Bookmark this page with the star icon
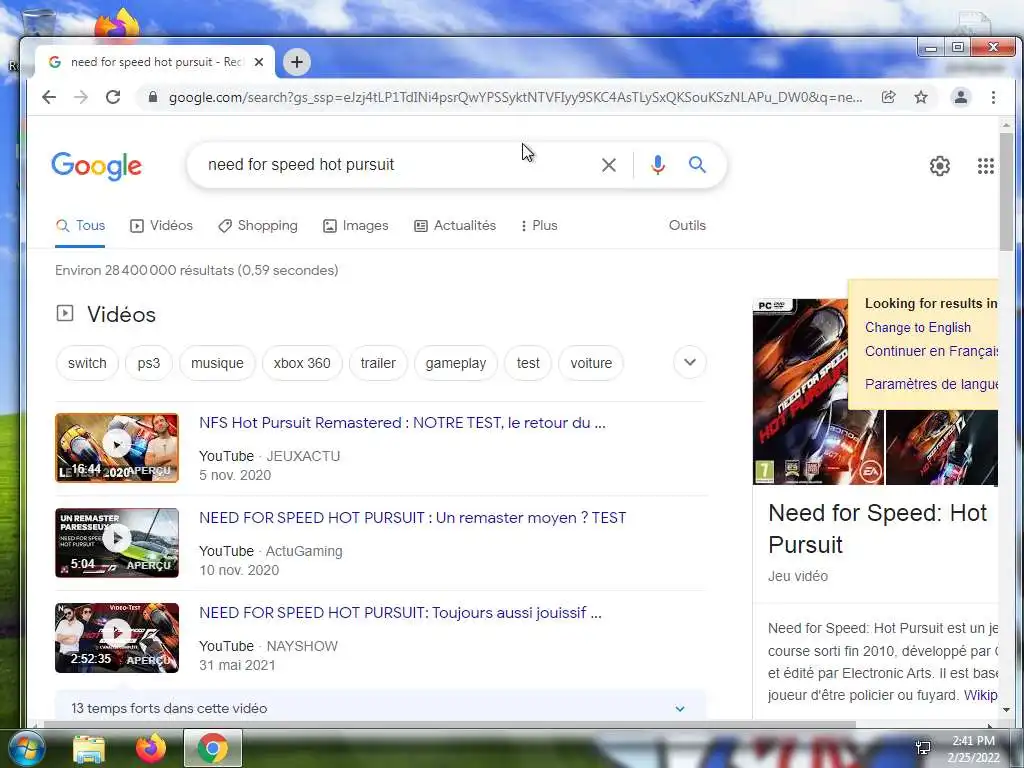Image resolution: width=1024 pixels, height=768 pixels. [x=921, y=97]
